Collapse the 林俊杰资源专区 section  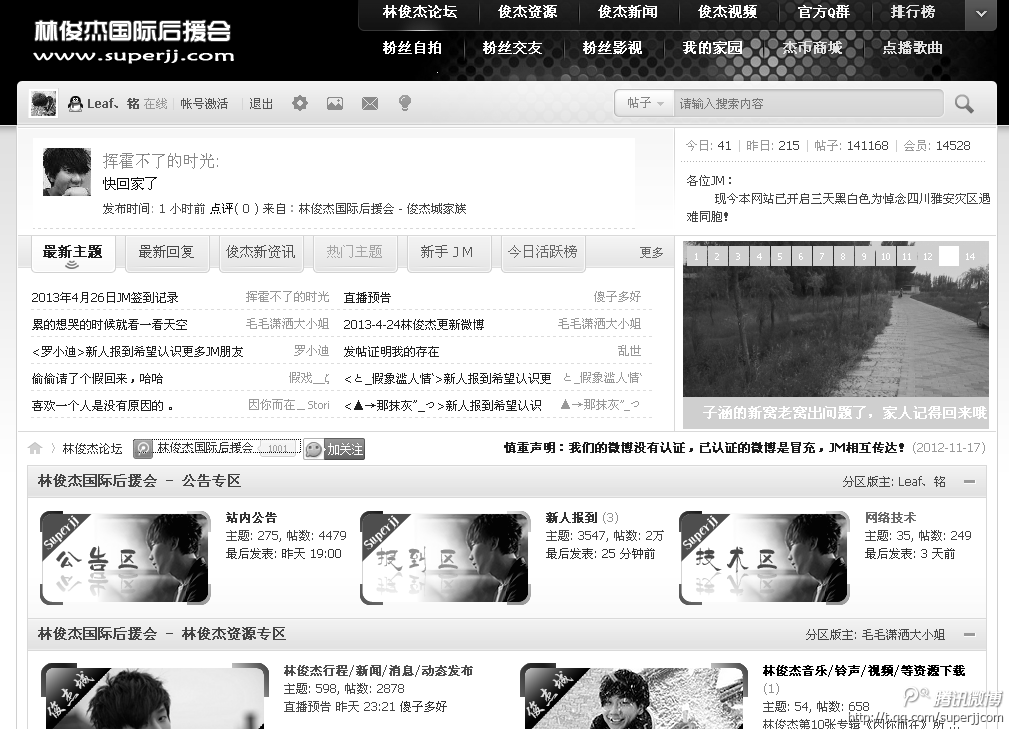[969, 634]
